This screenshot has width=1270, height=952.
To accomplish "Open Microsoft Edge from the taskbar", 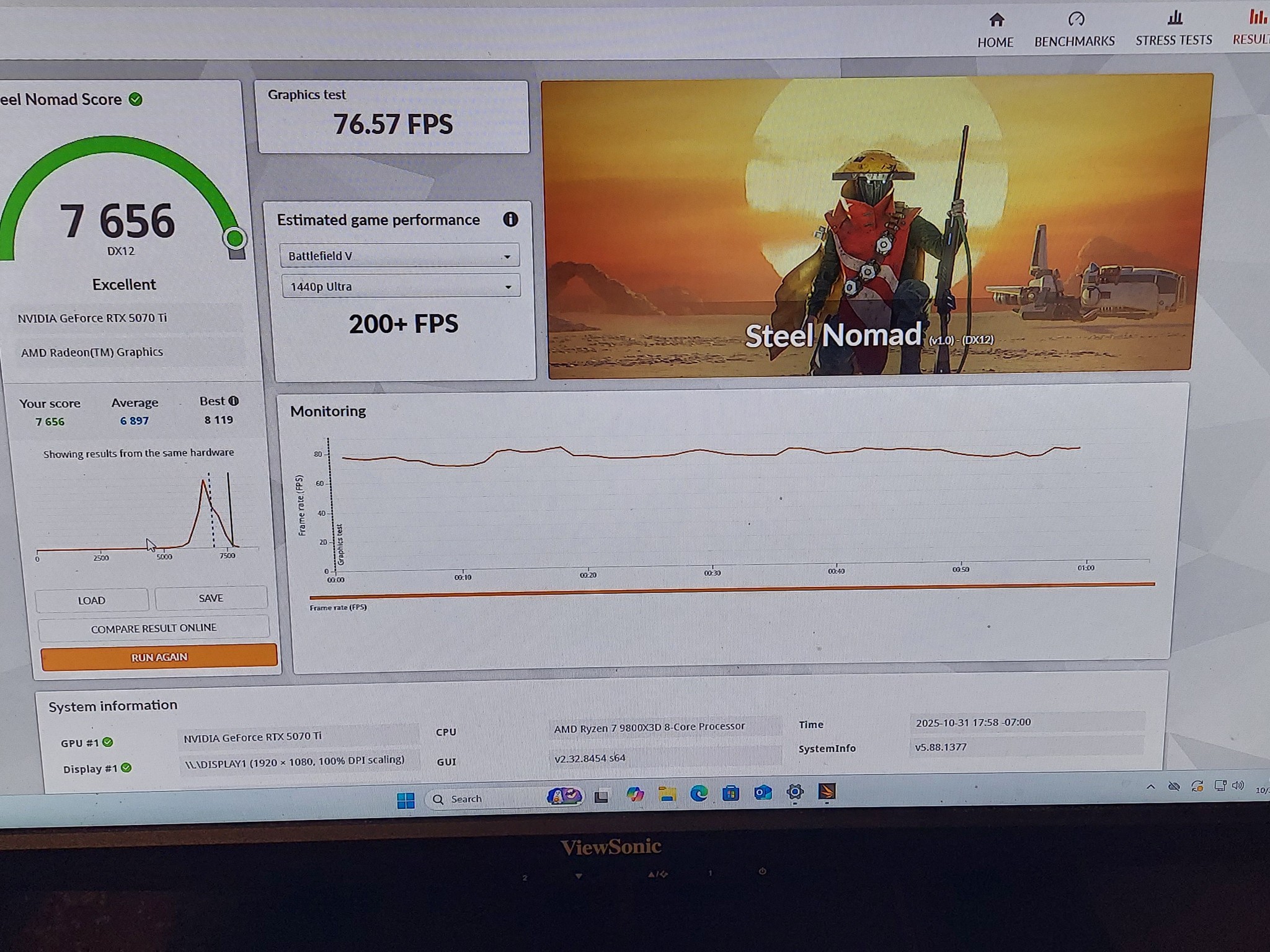I will tap(699, 794).
